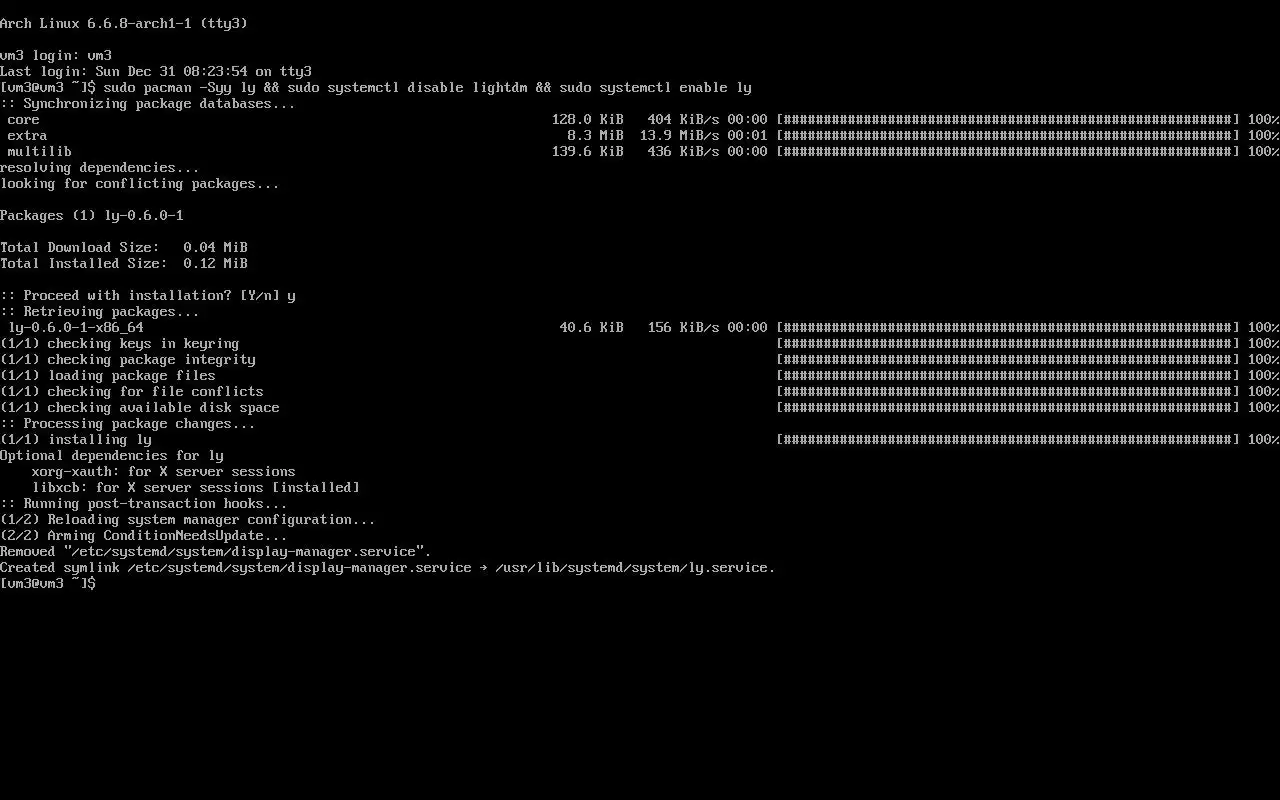Click the 'ly-0.6.0-1-x86_64' package name
This screenshot has height=800, width=1280.
[76, 327]
